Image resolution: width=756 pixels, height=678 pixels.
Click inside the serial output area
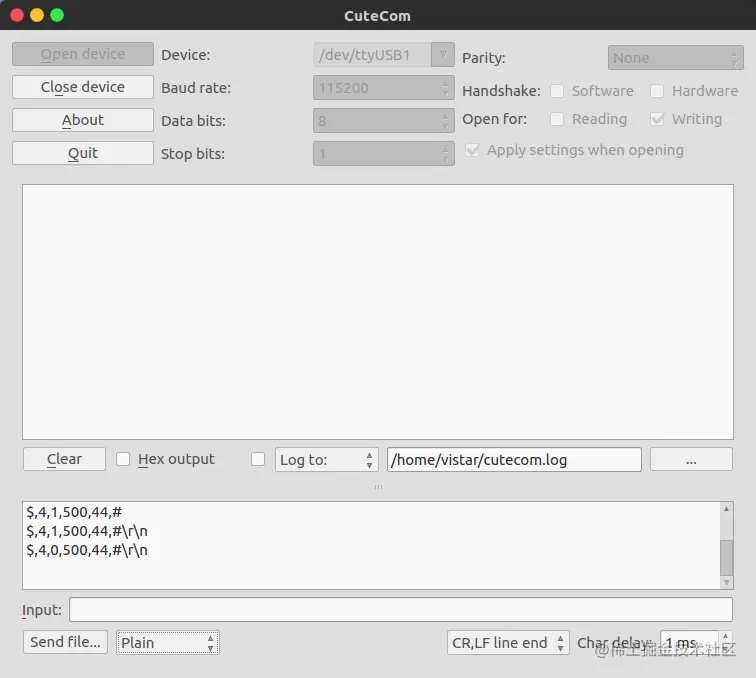tap(378, 312)
